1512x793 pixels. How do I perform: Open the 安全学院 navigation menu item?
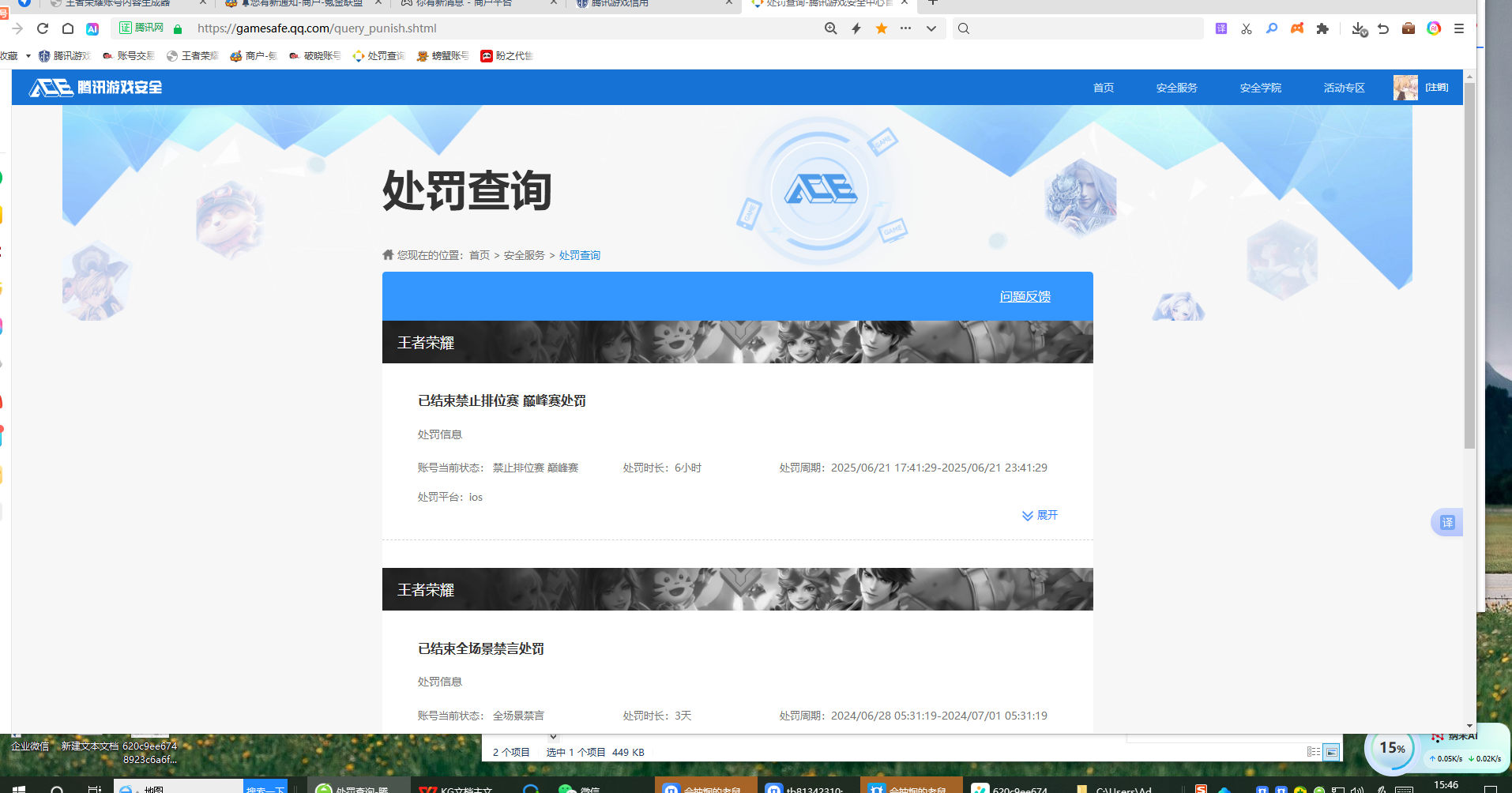[1261, 88]
